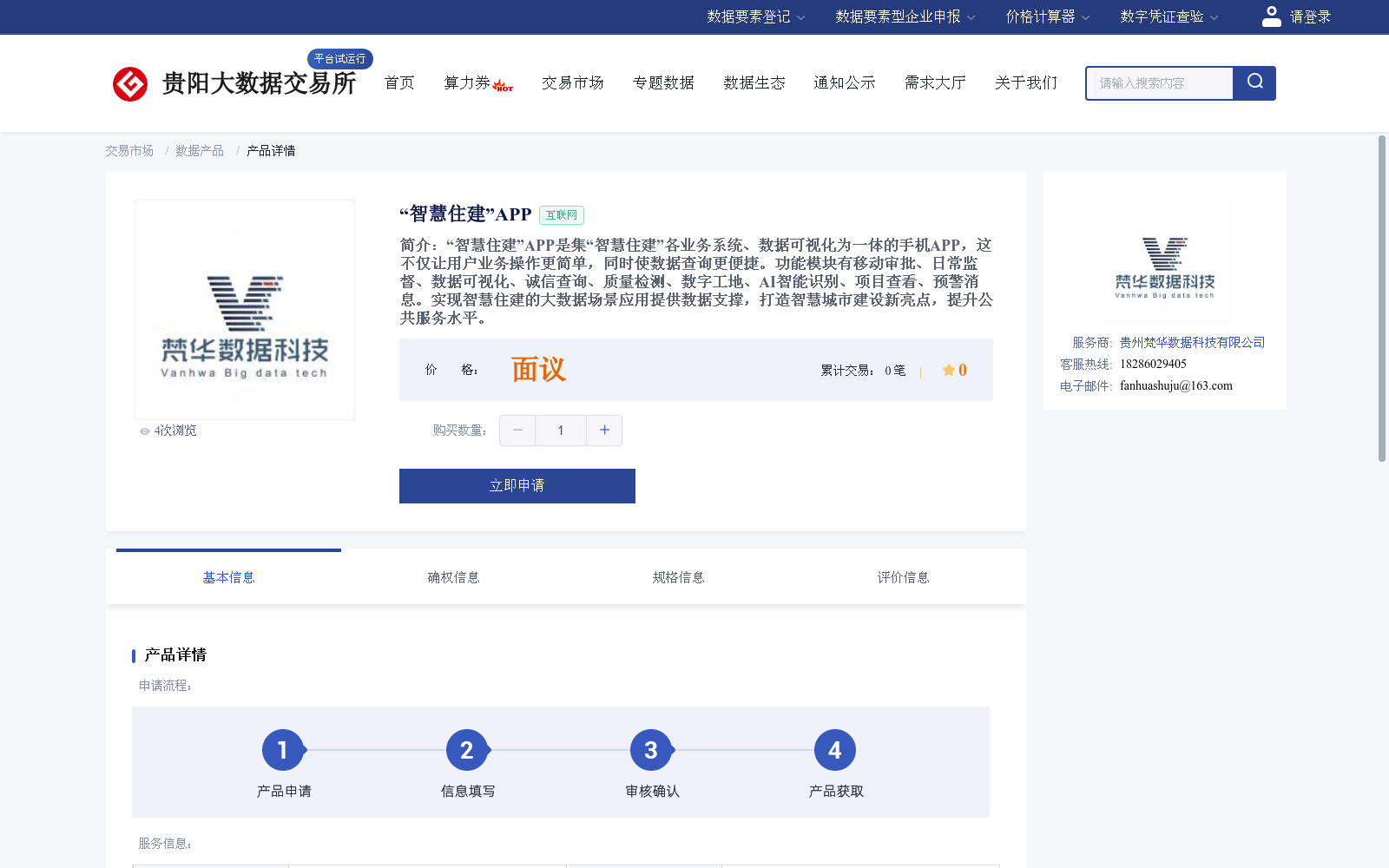Expand the 数字凭证查验 dropdown
The width and height of the screenshot is (1389, 868).
1169,16
